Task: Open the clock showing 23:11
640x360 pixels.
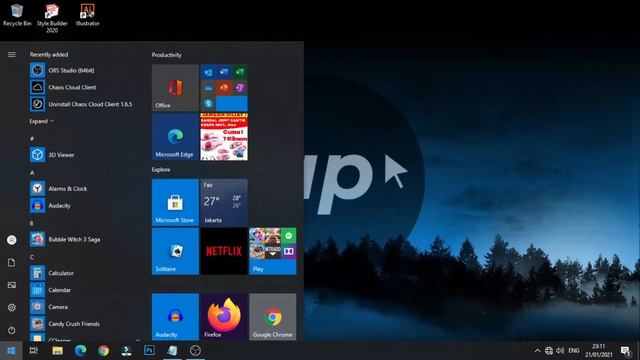Action: click(599, 351)
